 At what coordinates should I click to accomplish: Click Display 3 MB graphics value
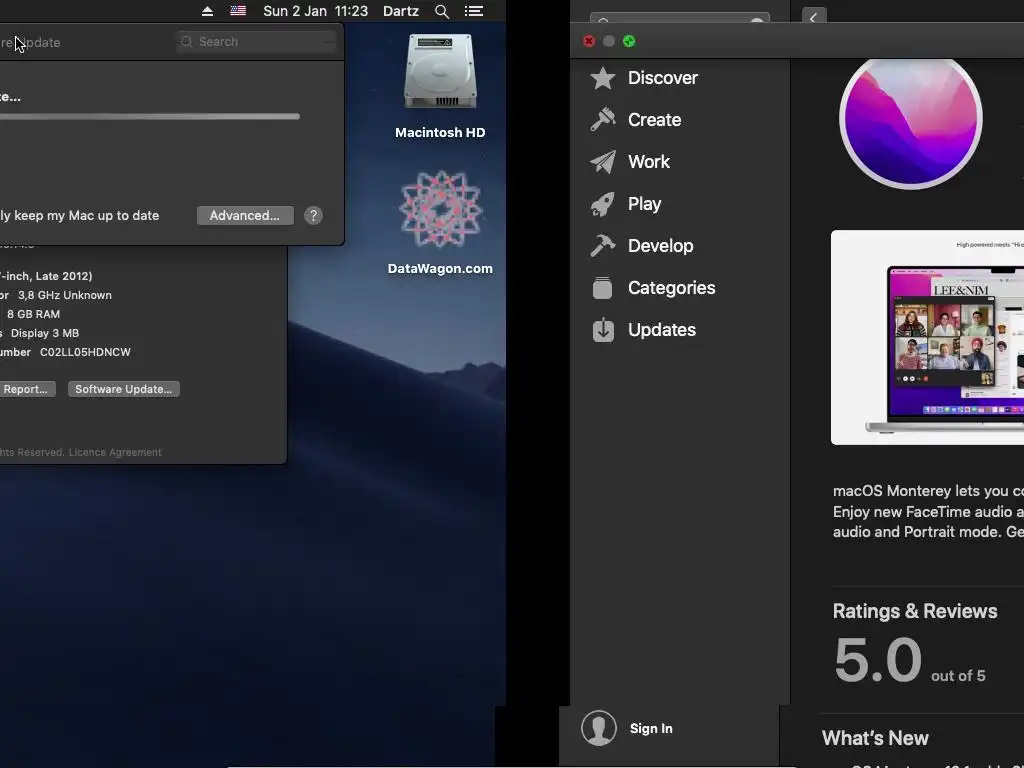click(x=44, y=333)
